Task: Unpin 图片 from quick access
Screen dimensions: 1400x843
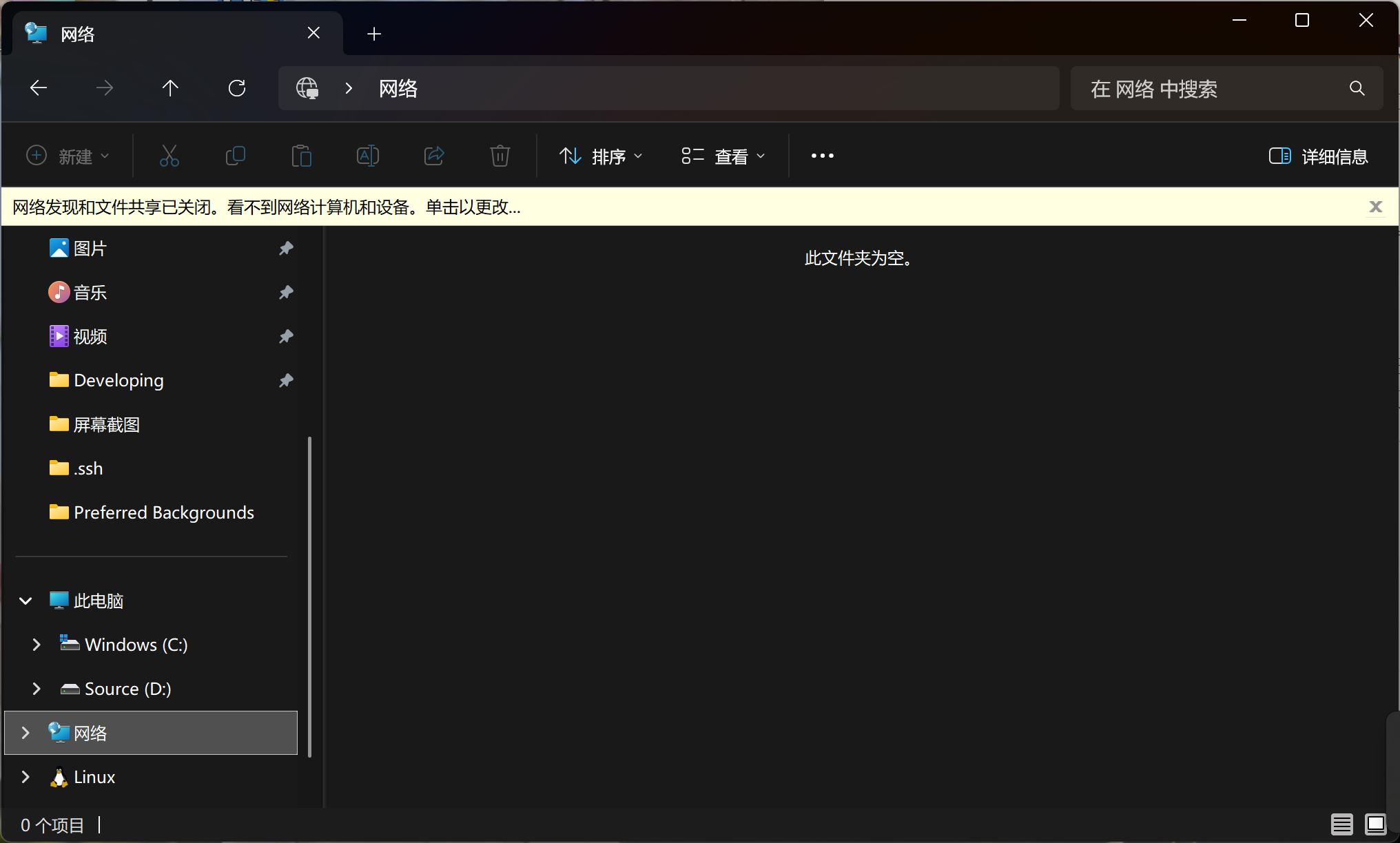Action: click(286, 248)
